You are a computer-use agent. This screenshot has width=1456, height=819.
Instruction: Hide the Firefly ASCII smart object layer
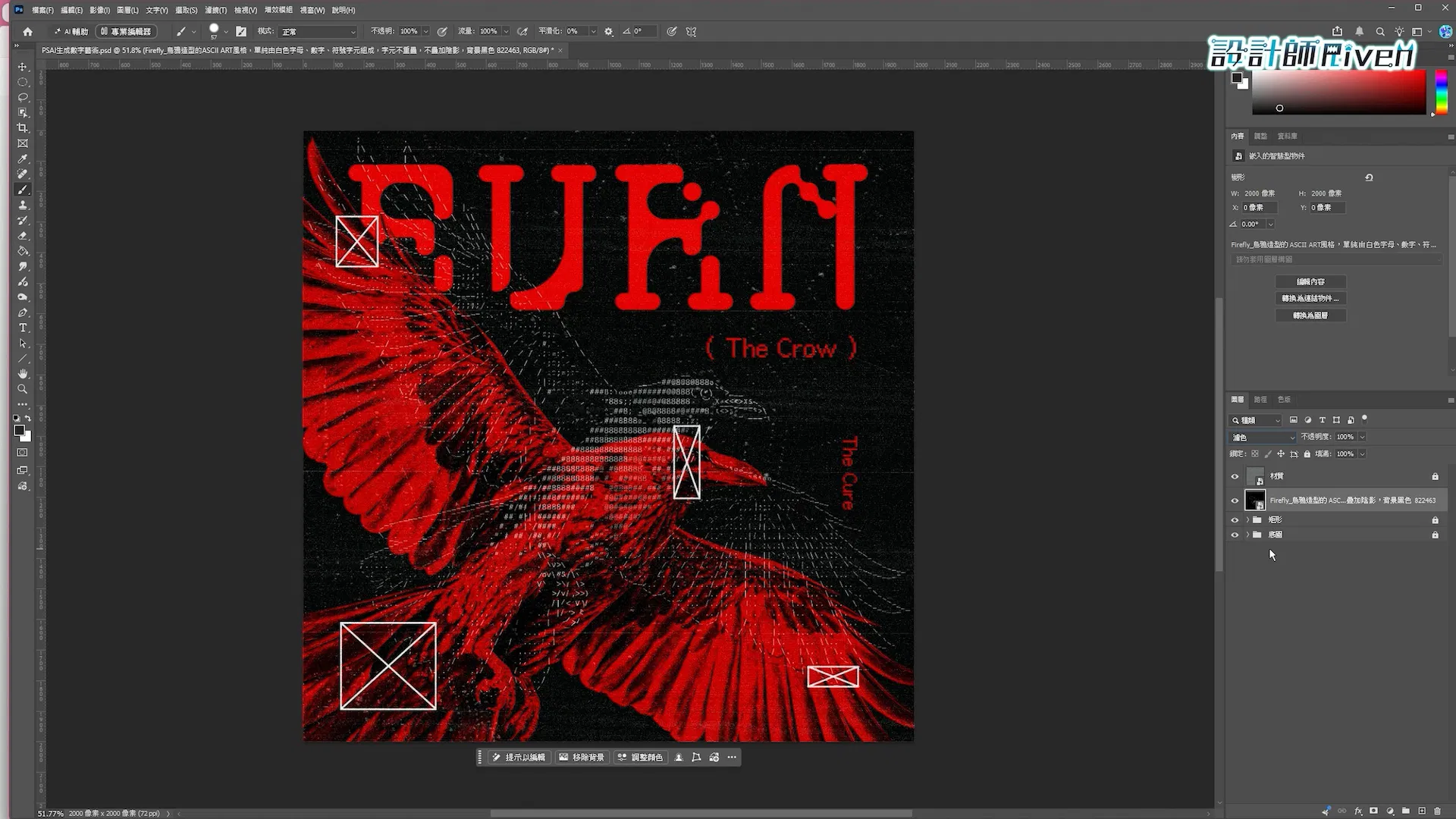pyautogui.click(x=1235, y=500)
